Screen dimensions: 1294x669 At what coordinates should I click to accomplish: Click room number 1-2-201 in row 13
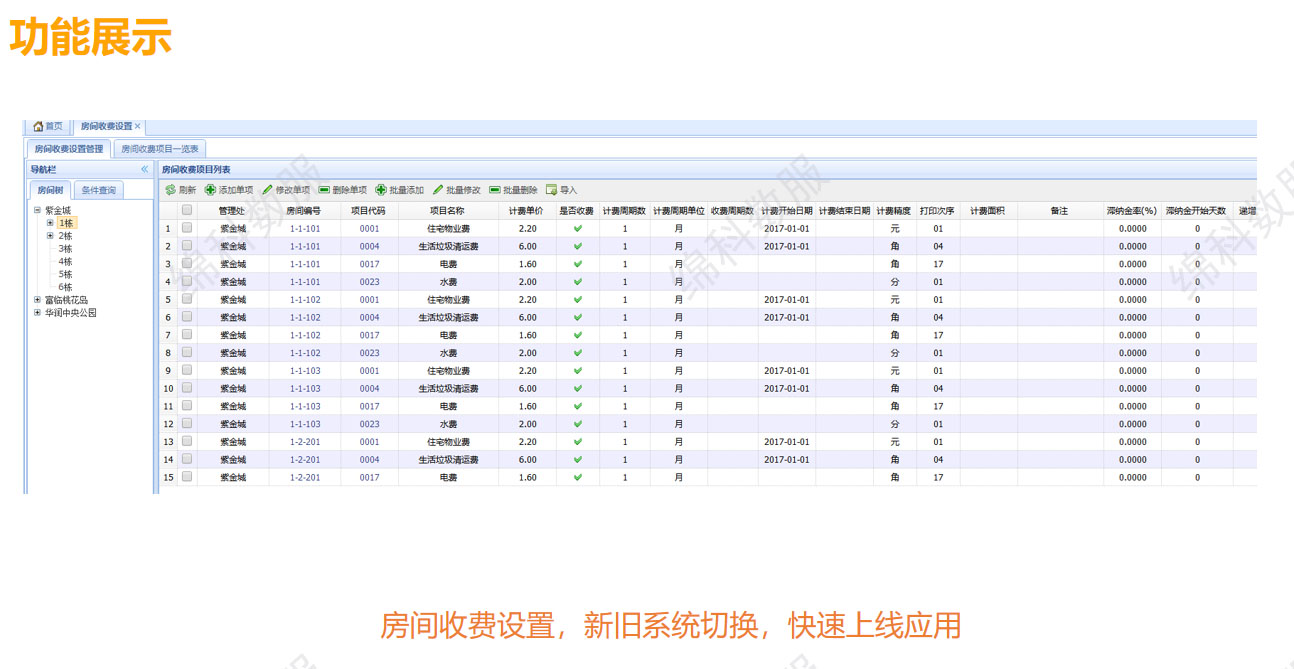(305, 442)
